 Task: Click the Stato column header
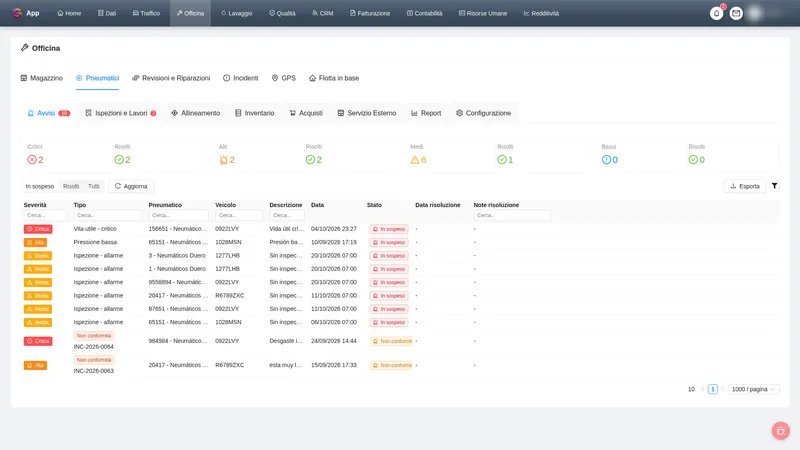[x=374, y=205]
